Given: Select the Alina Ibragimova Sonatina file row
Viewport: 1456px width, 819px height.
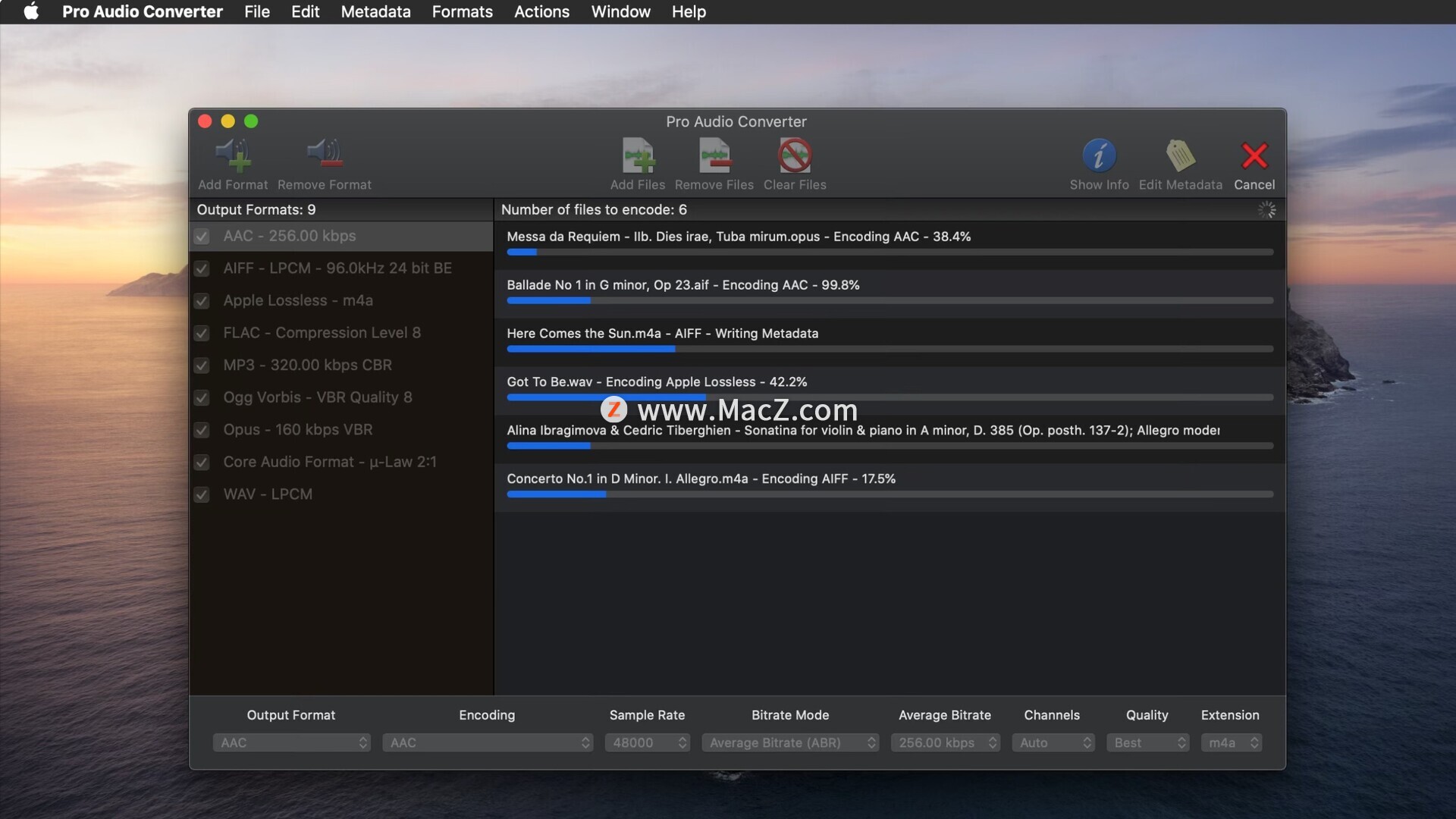Looking at the screenshot, I should pyautogui.click(x=890, y=439).
